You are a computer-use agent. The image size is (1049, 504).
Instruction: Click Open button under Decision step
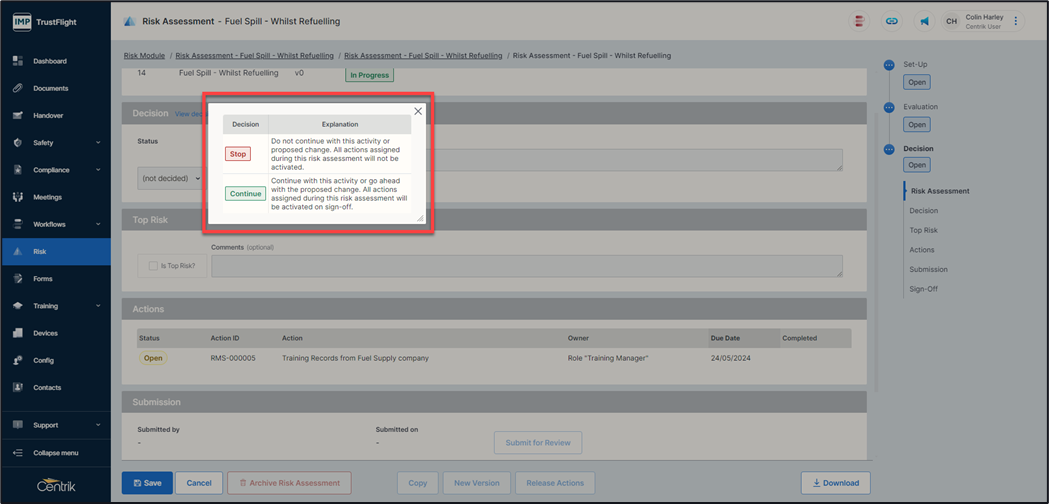(x=917, y=165)
